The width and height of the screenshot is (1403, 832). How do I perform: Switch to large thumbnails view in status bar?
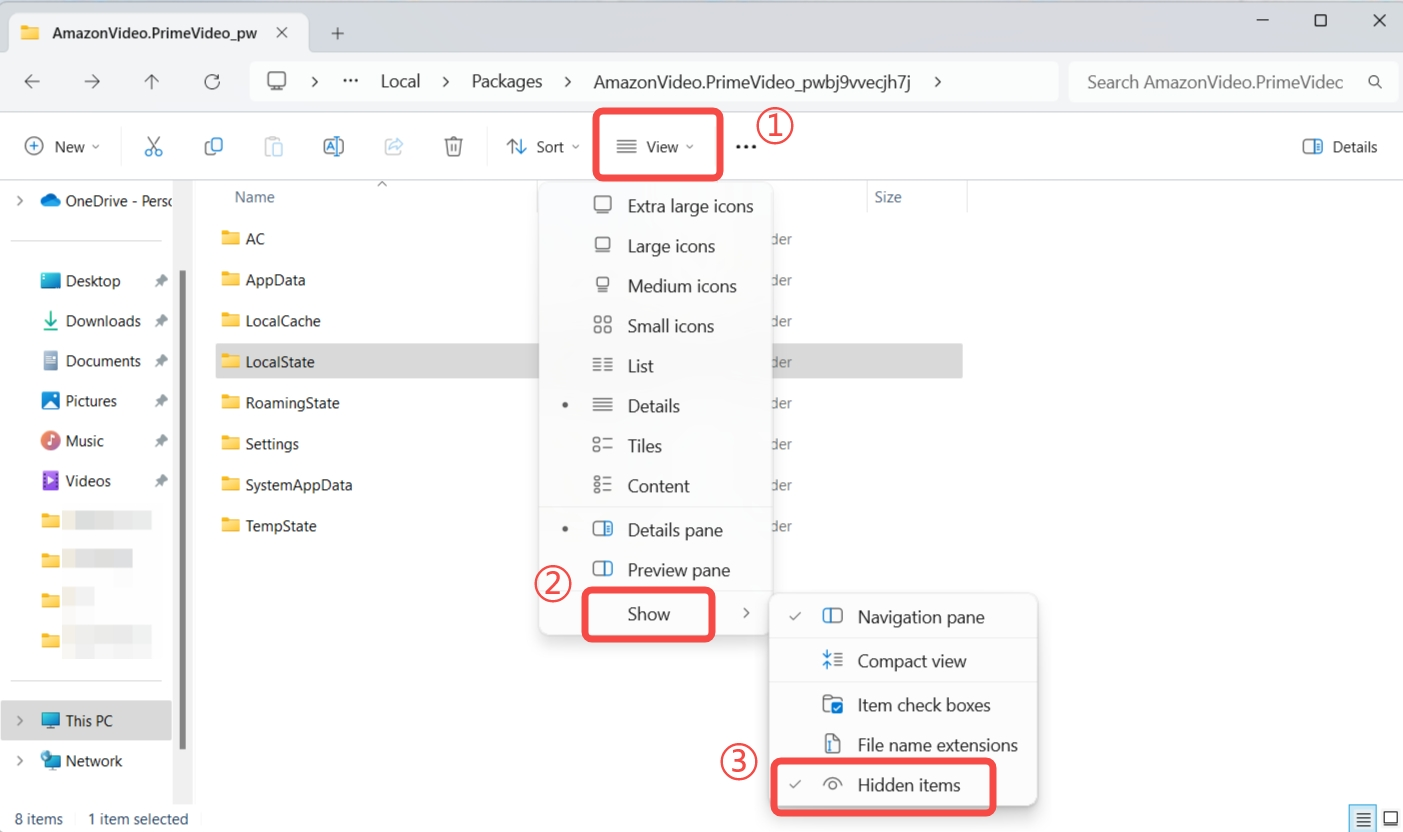point(1389,818)
